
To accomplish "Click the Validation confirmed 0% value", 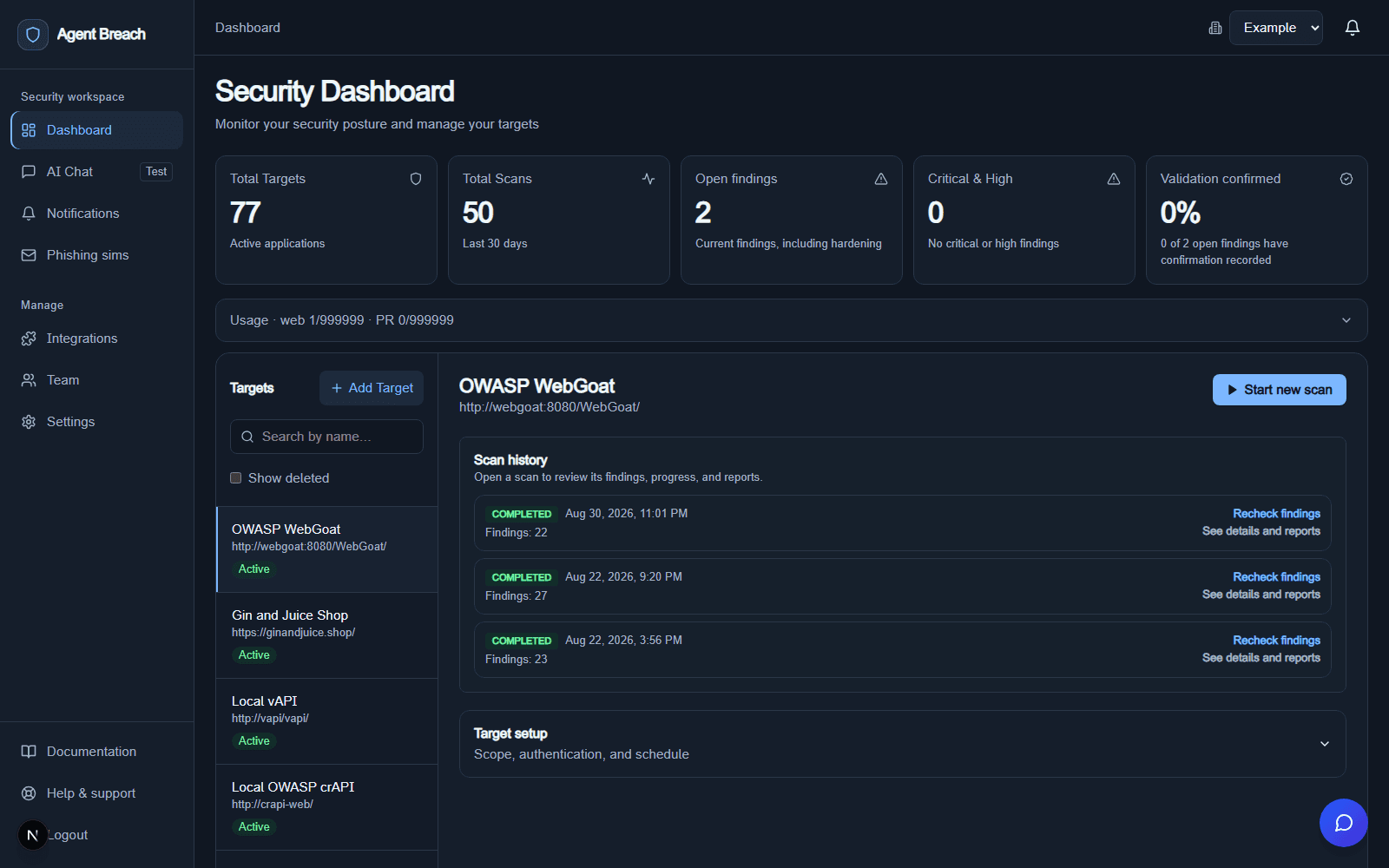I will coord(1181,213).
